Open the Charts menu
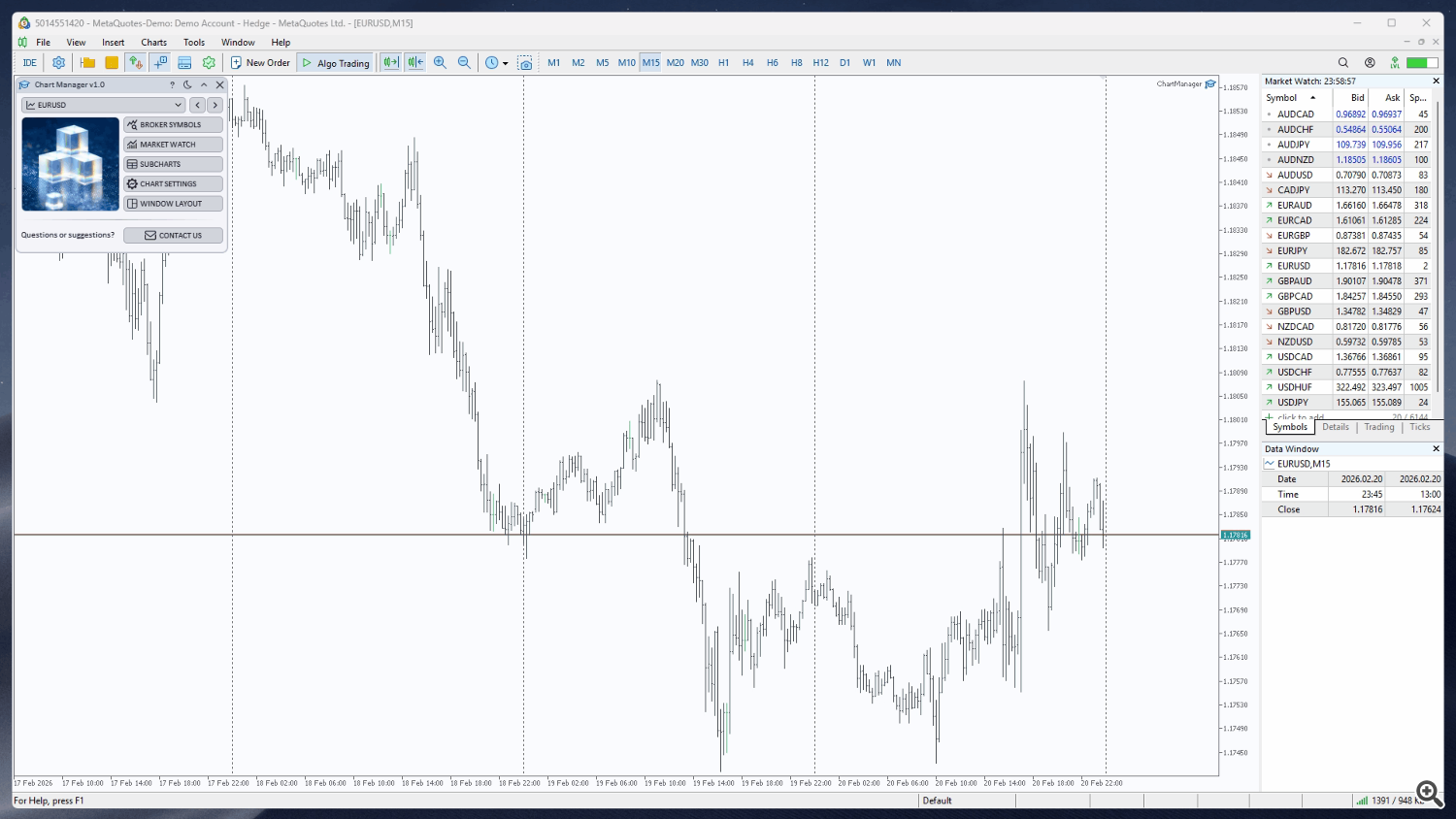 point(153,42)
